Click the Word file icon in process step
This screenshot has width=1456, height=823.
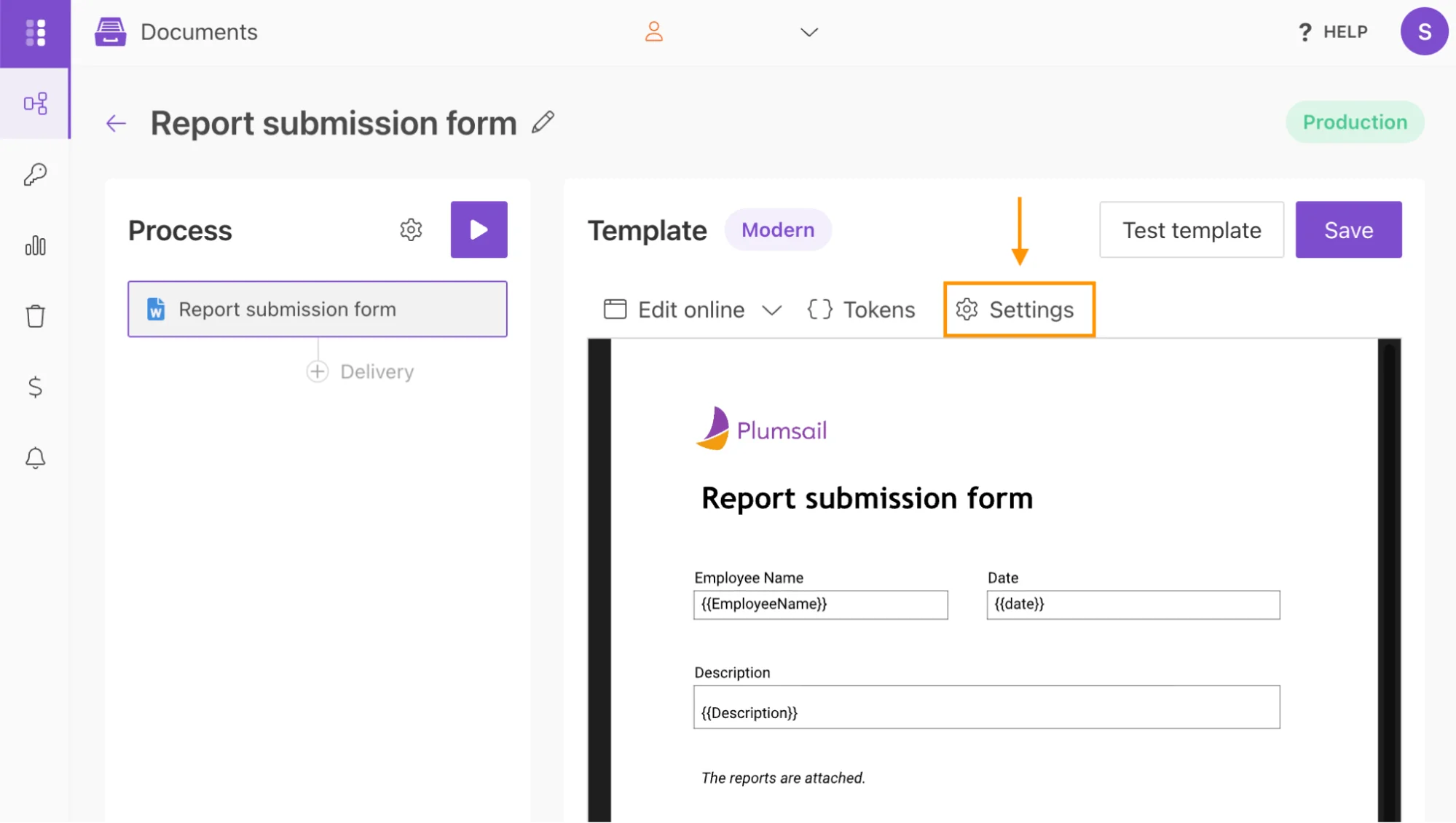tap(156, 309)
